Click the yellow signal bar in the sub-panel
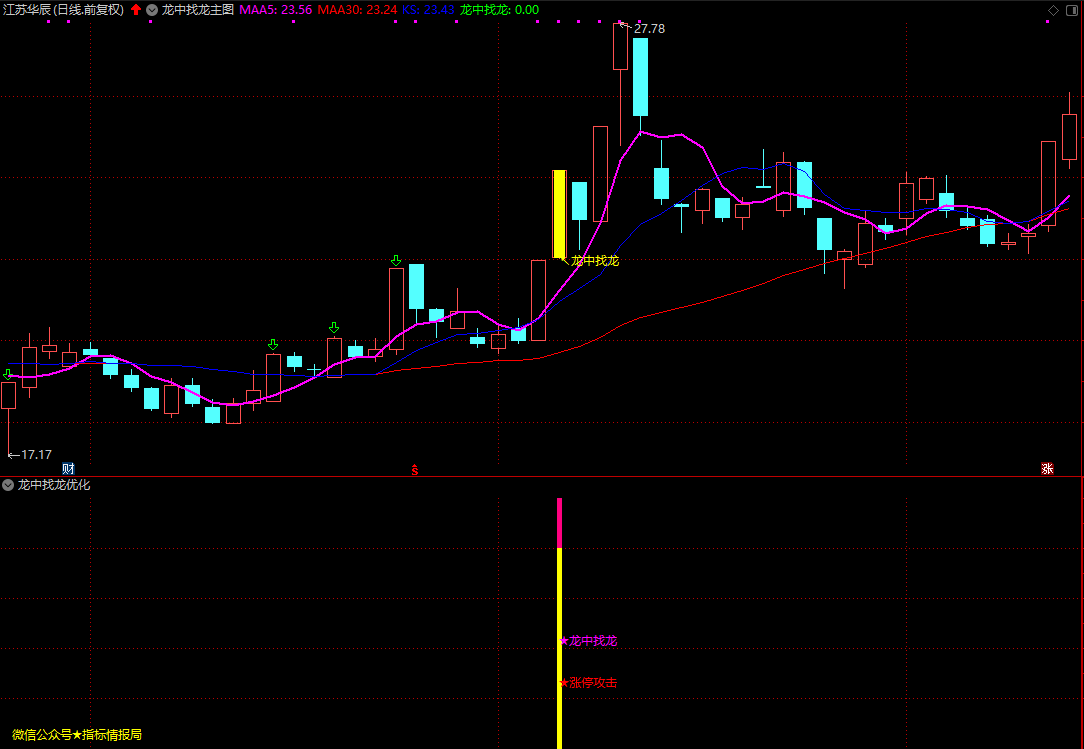 pyautogui.click(x=559, y=649)
